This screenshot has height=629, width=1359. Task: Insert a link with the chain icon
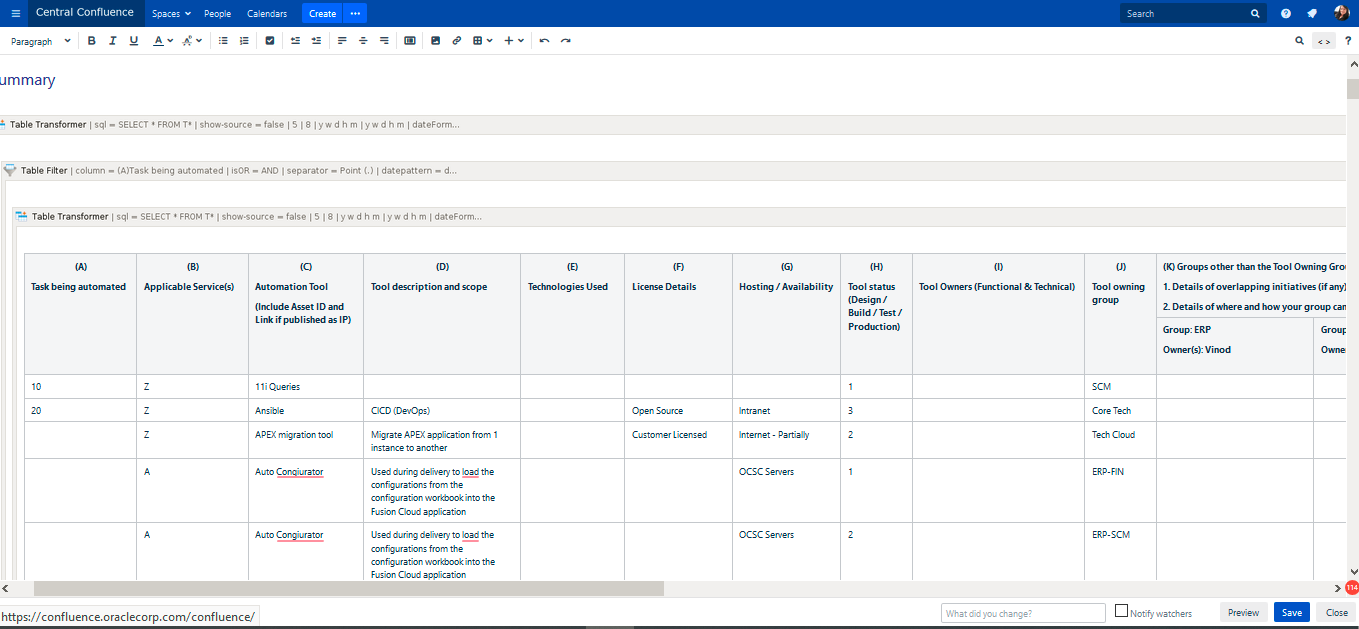coord(456,41)
